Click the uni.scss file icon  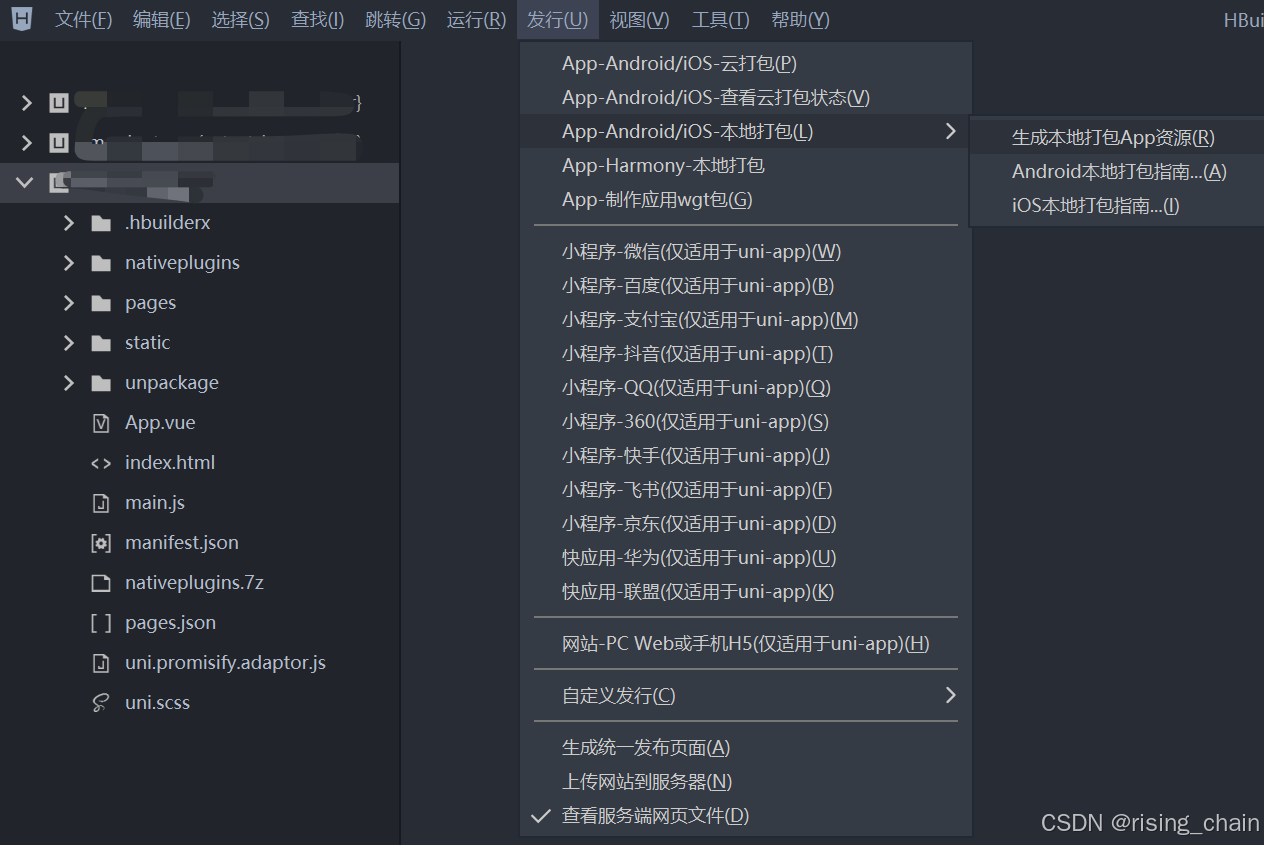[x=101, y=703]
